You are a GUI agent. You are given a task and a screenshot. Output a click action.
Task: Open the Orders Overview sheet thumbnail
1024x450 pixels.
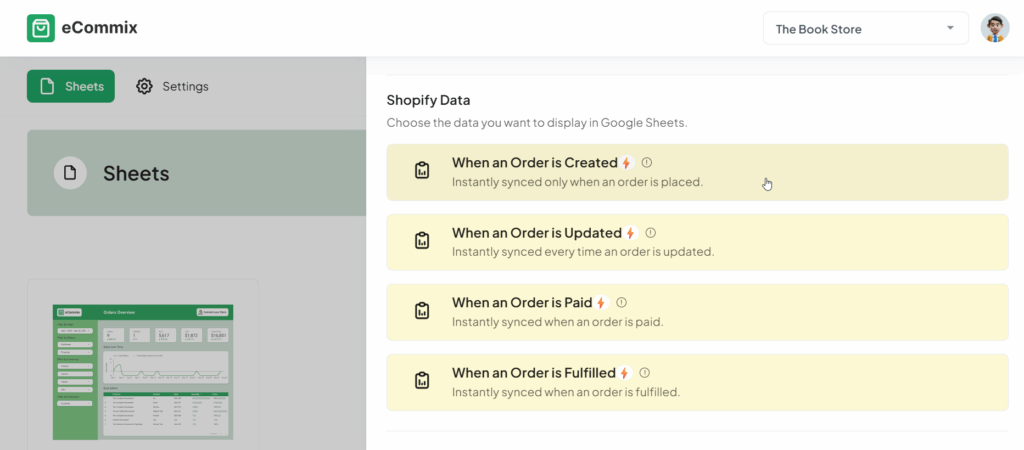point(143,372)
